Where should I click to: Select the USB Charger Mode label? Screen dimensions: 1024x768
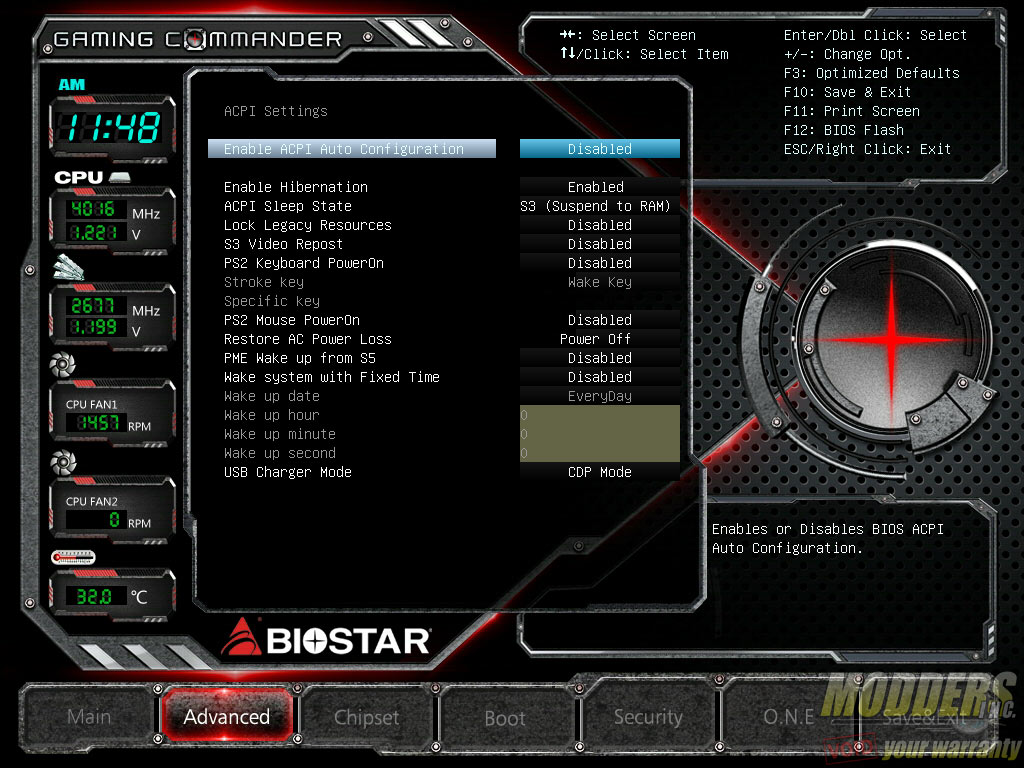(288, 472)
